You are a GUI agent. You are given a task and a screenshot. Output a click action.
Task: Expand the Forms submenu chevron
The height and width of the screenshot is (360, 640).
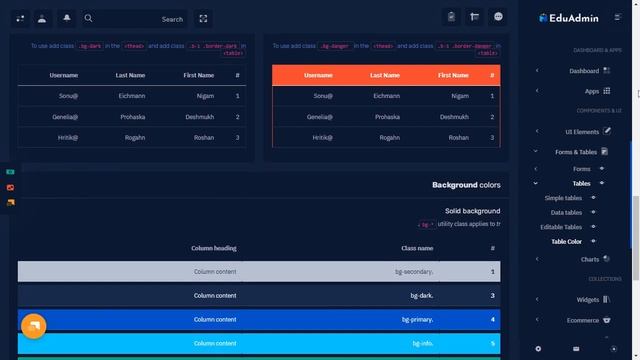(536, 169)
